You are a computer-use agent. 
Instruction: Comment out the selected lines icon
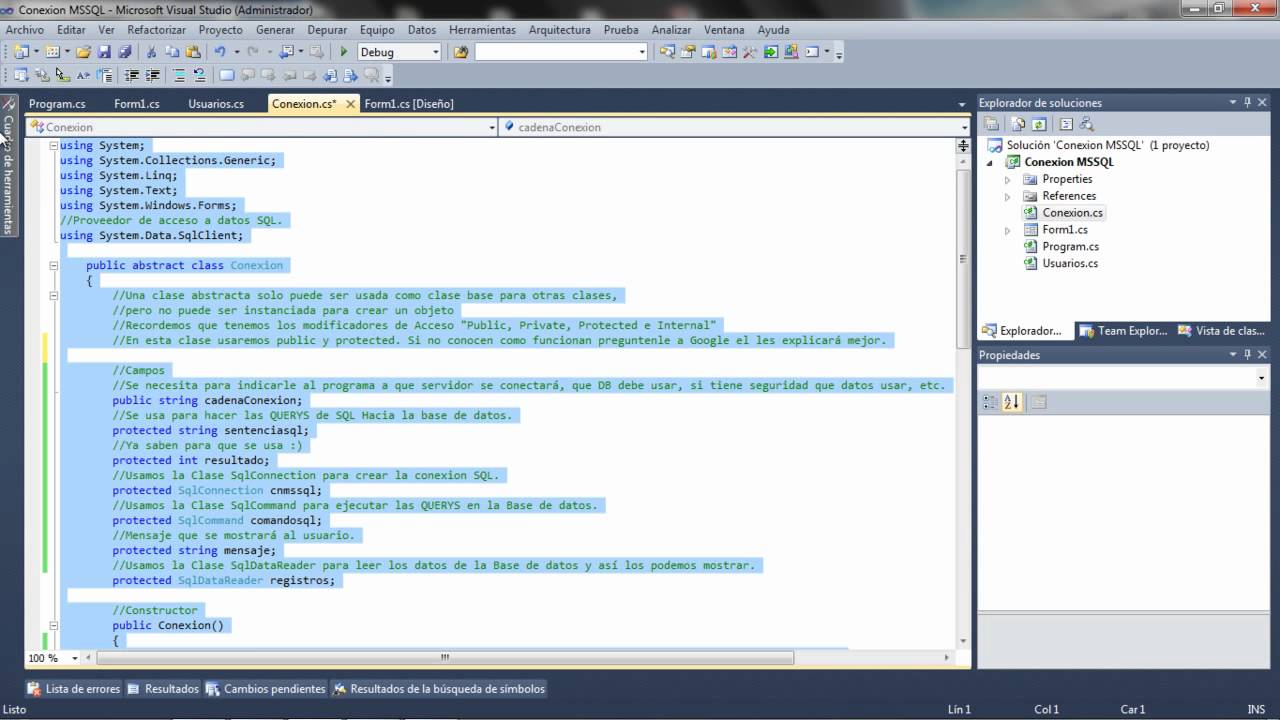pos(179,75)
